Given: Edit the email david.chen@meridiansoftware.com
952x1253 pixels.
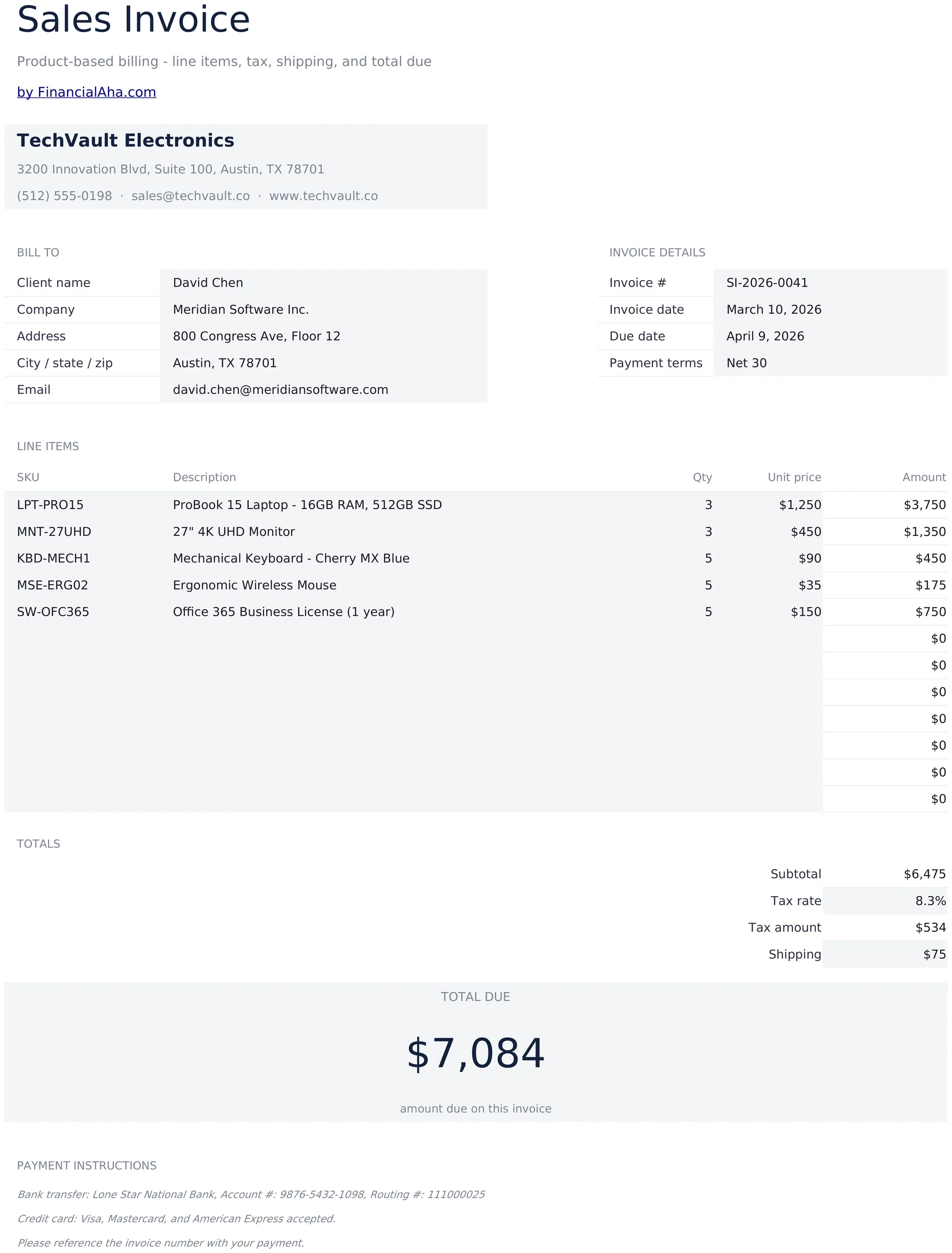Looking at the screenshot, I should (324, 390).
